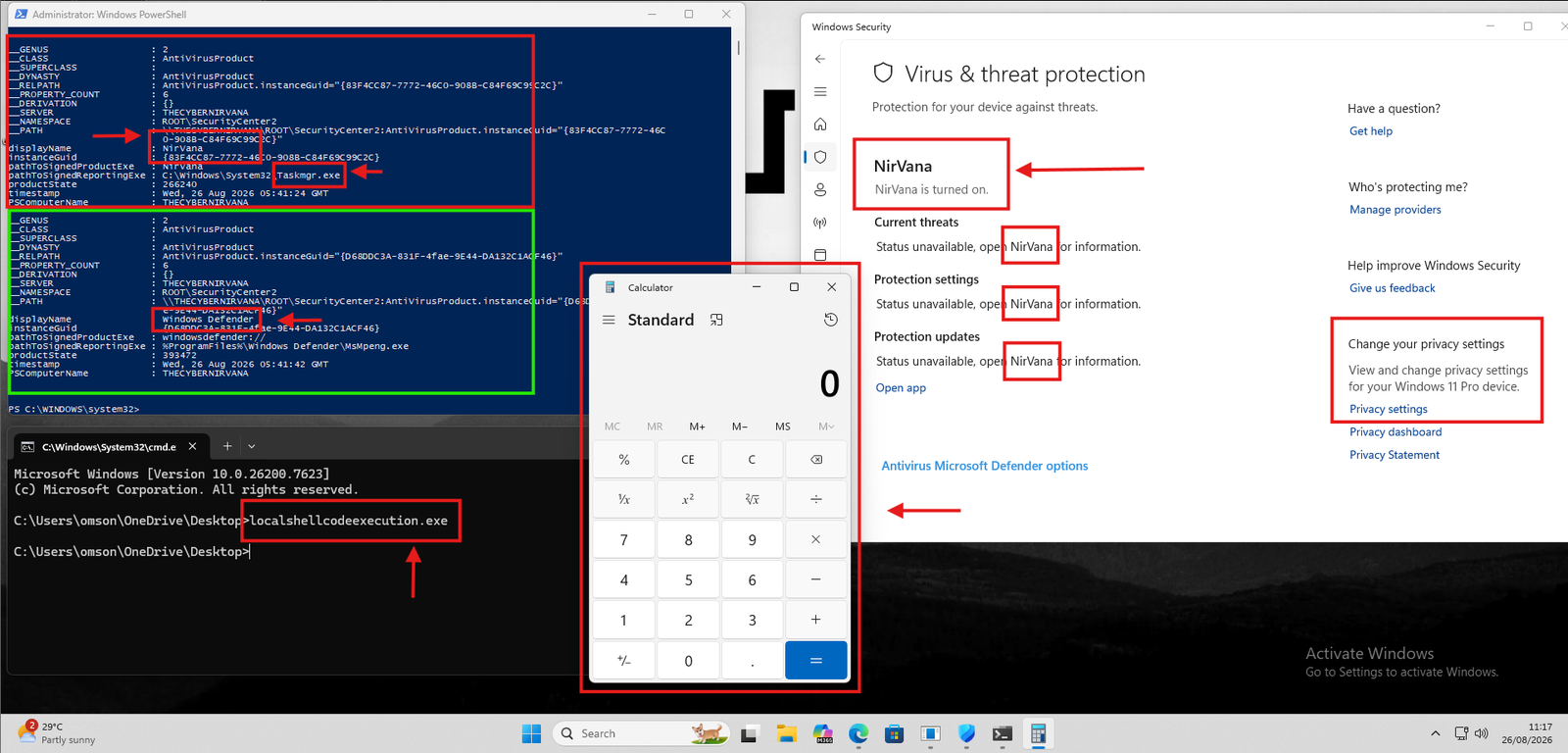Image resolution: width=1568 pixels, height=753 pixels.
Task: Click the multiply key in Calculator
Action: [x=816, y=539]
